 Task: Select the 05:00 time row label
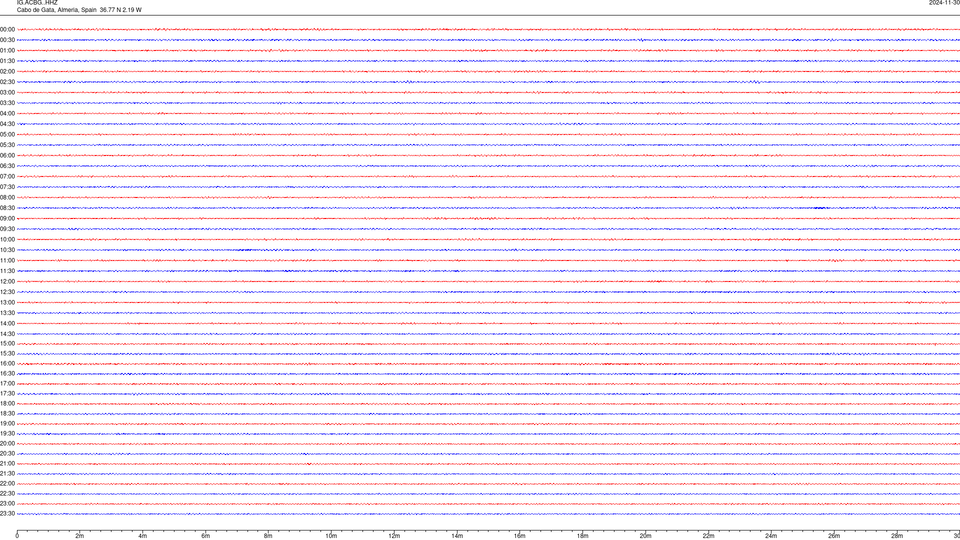click(x=7, y=135)
